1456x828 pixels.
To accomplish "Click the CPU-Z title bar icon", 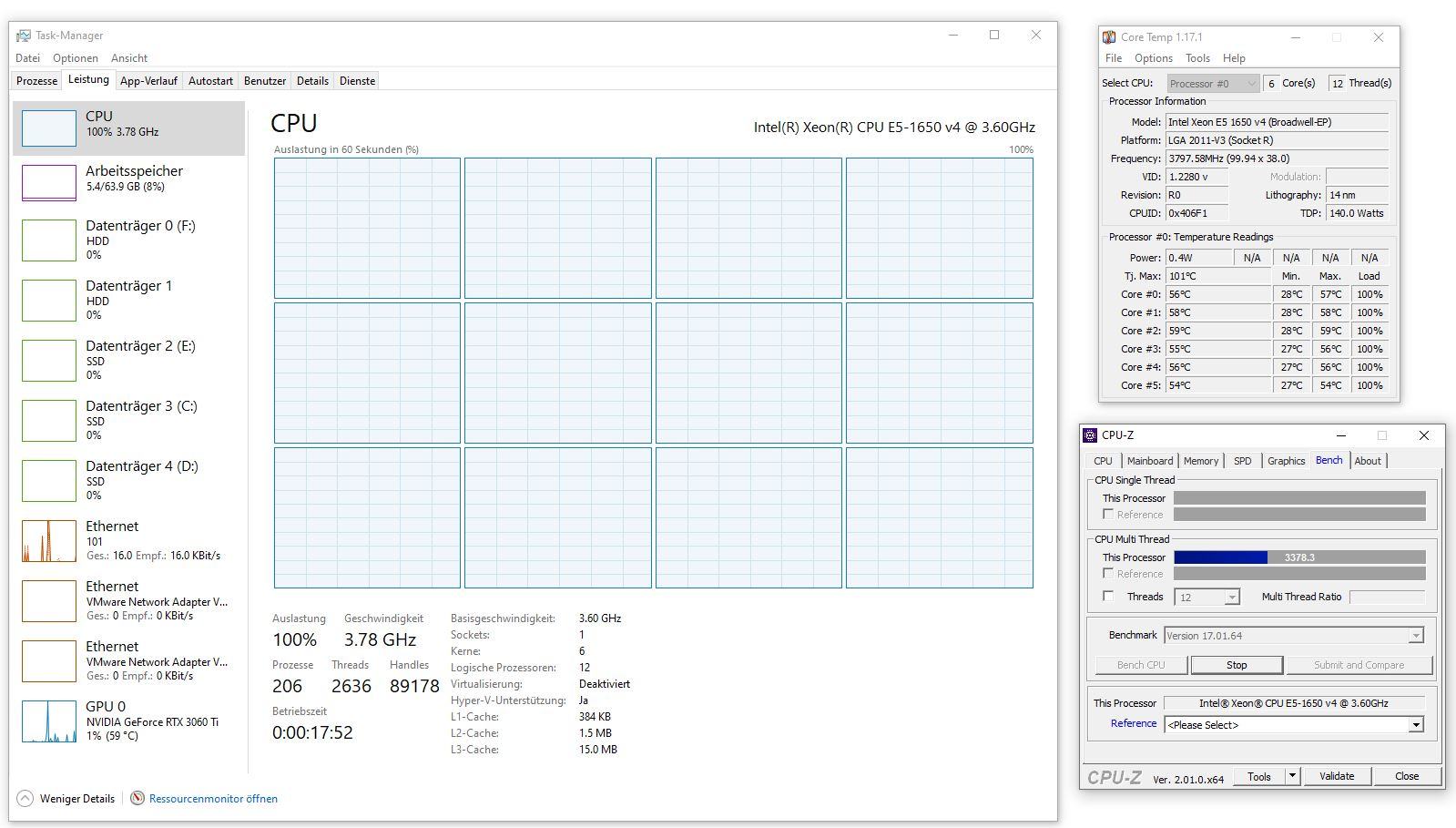I will [x=1090, y=435].
